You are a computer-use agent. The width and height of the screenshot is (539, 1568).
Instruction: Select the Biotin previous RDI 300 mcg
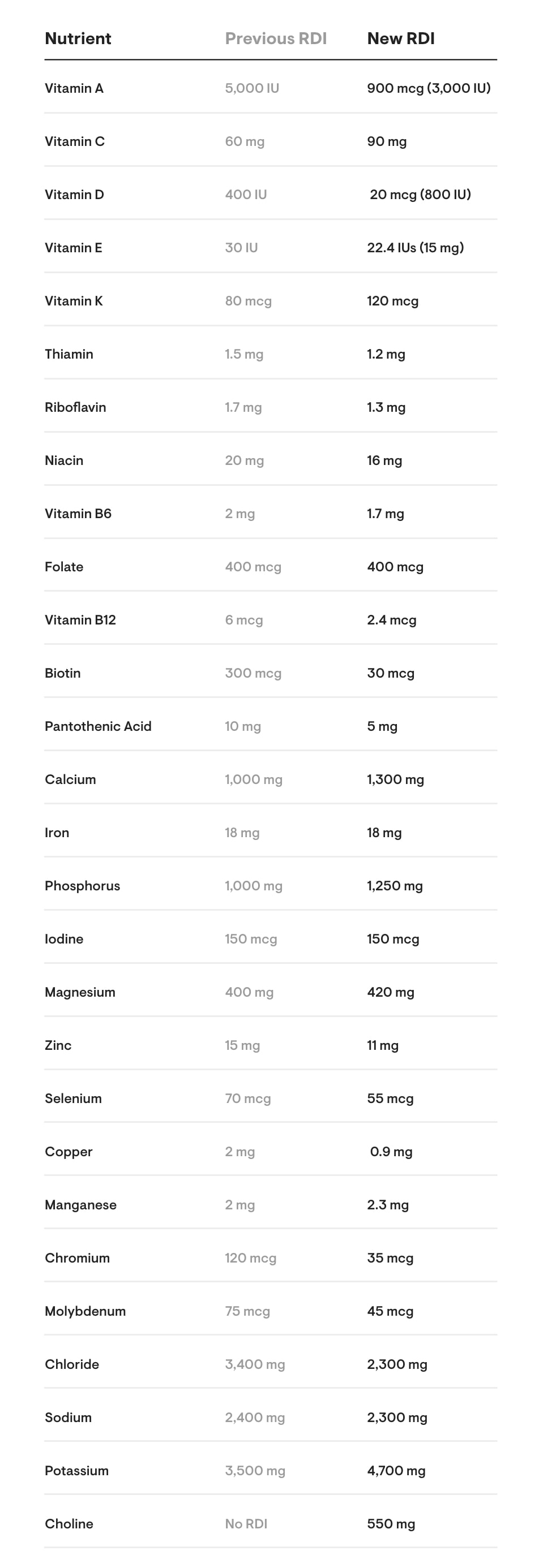point(253,673)
